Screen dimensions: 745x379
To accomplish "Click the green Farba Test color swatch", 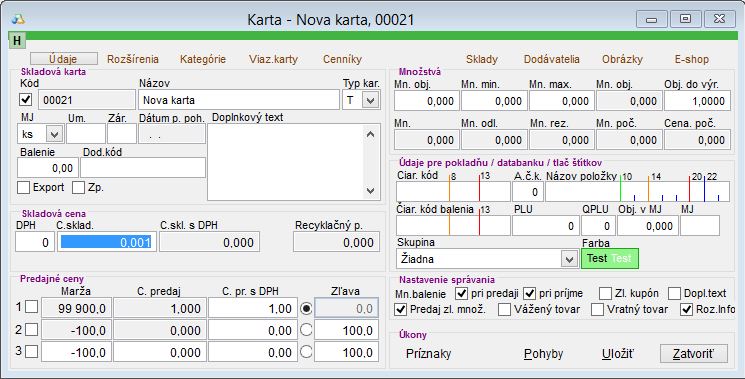I will pyautogui.click(x=610, y=258).
